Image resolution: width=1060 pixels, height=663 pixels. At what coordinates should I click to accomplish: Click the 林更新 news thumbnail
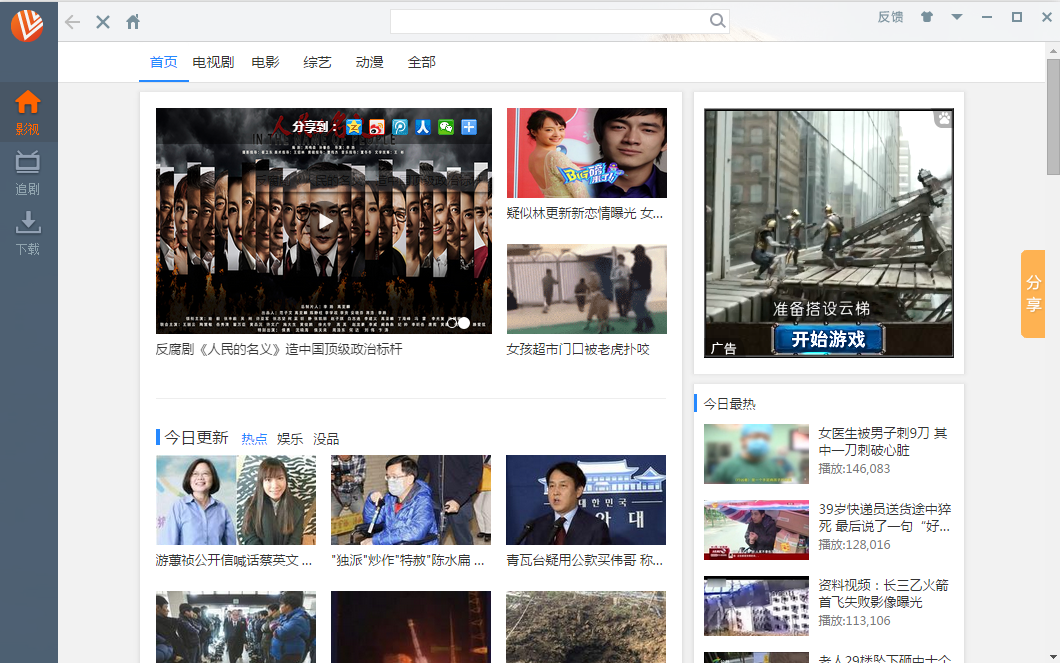(x=587, y=153)
